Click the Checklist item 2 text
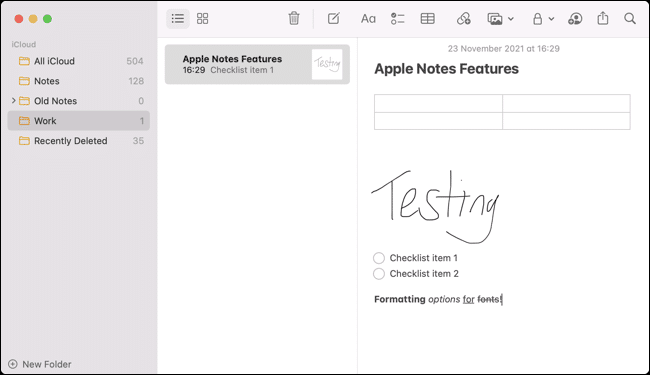The width and height of the screenshot is (650, 375). click(424, 274)
